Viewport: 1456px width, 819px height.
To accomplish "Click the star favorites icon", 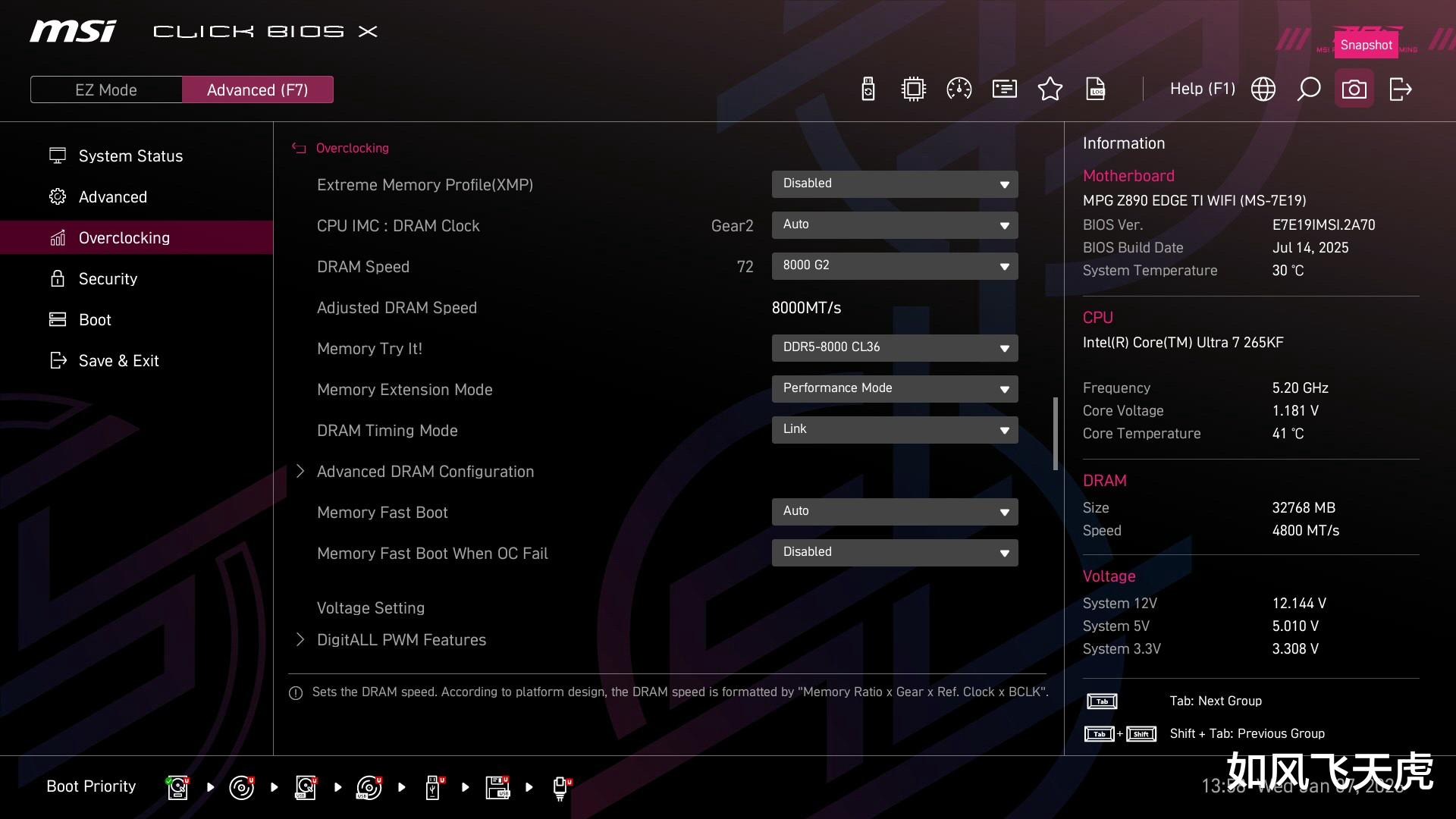I will [1050, 89].
